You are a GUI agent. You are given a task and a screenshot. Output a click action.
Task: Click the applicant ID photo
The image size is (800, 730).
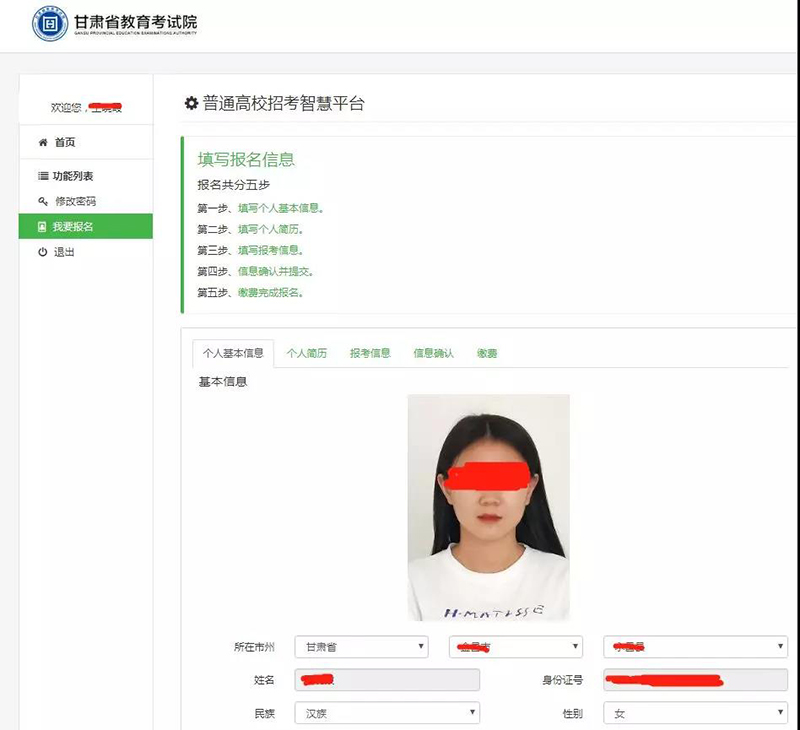489,508
